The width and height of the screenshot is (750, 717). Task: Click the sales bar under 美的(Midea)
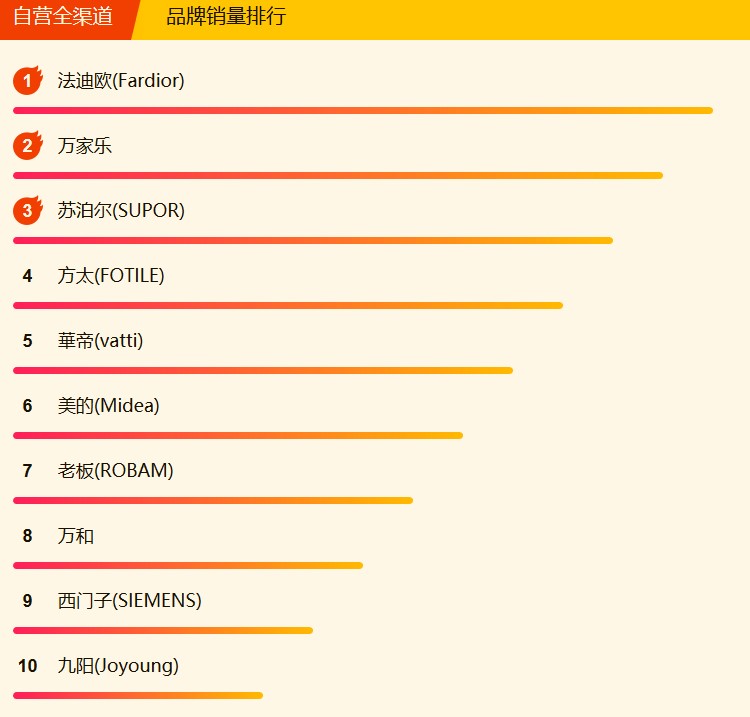[238, 435]
